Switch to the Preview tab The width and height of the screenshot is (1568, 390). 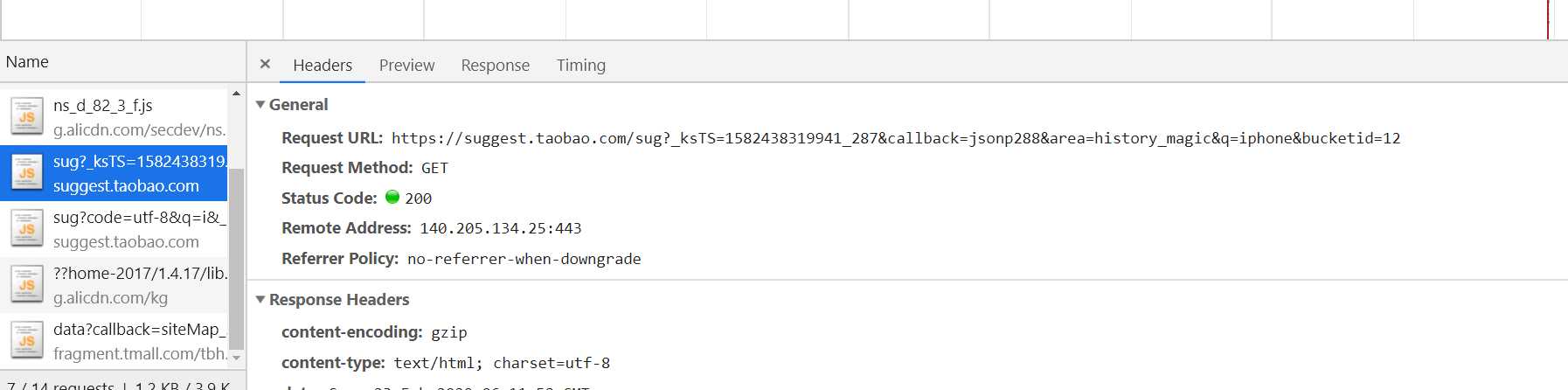[x=406, y=65]
